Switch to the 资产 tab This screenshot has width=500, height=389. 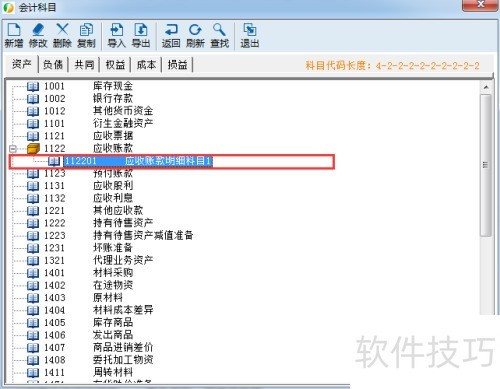pos(22,64)
